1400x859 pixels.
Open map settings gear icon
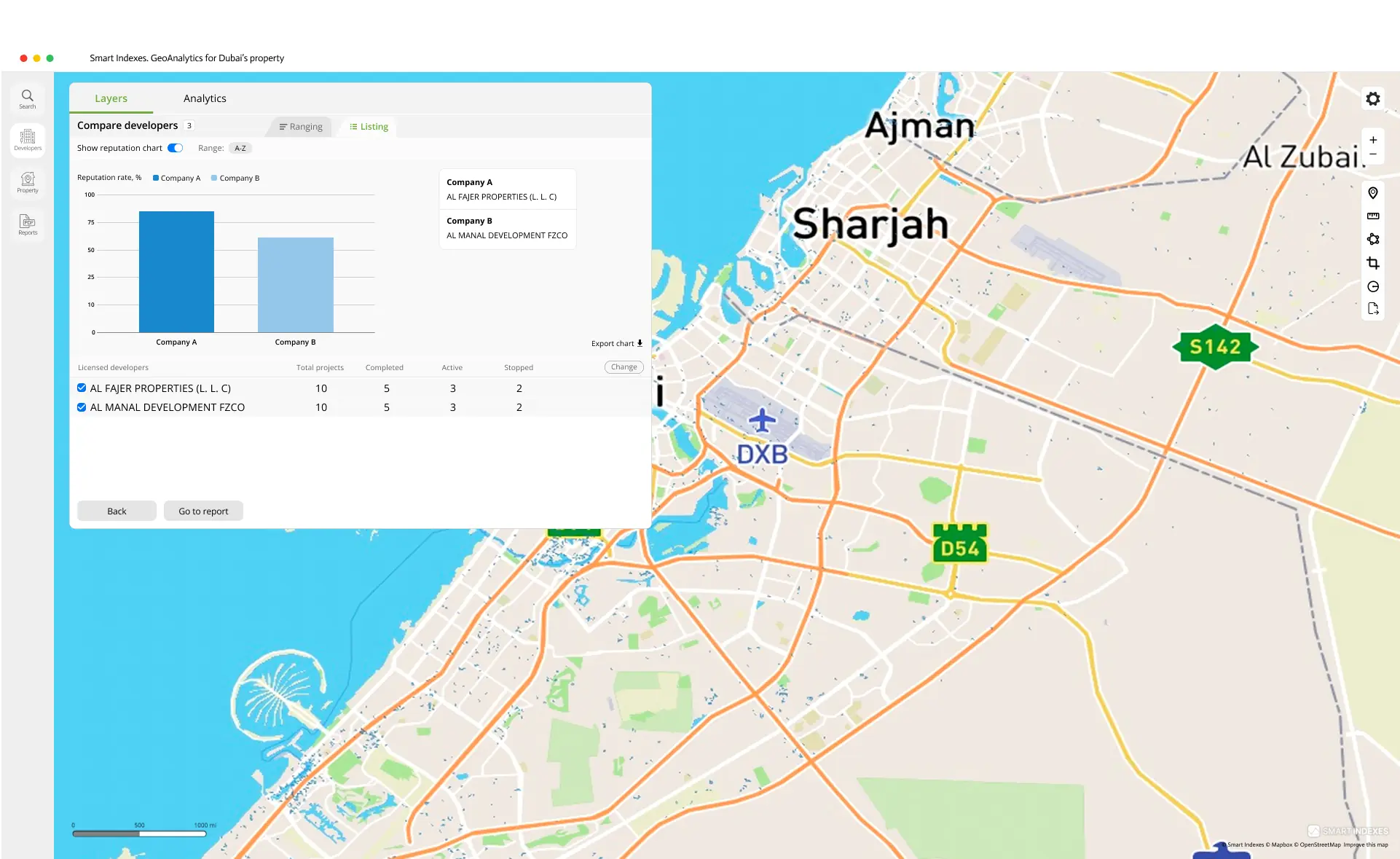[1372, 98]
